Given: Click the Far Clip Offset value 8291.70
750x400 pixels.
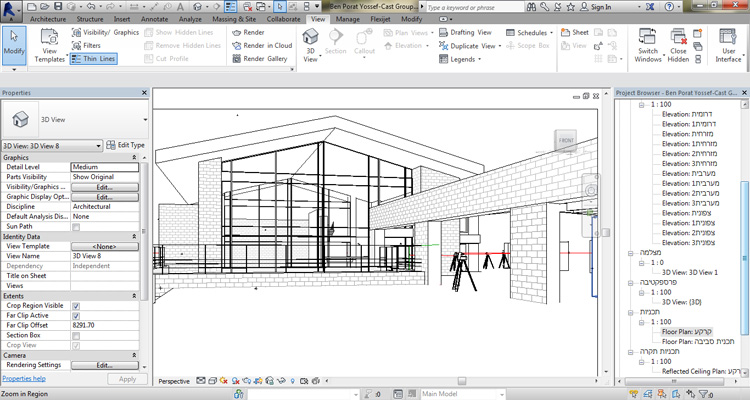Looking at the screenshot, I should click(105, 325).
